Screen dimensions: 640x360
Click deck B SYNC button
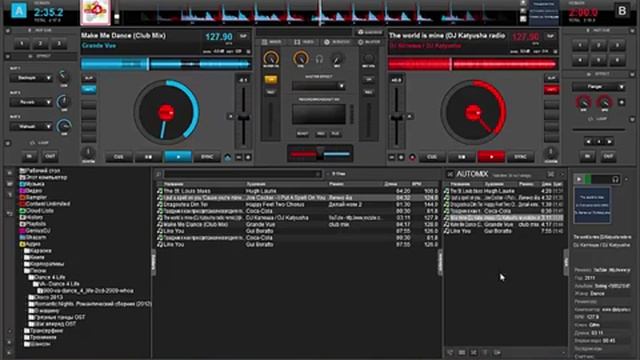(x=520, y=157)
